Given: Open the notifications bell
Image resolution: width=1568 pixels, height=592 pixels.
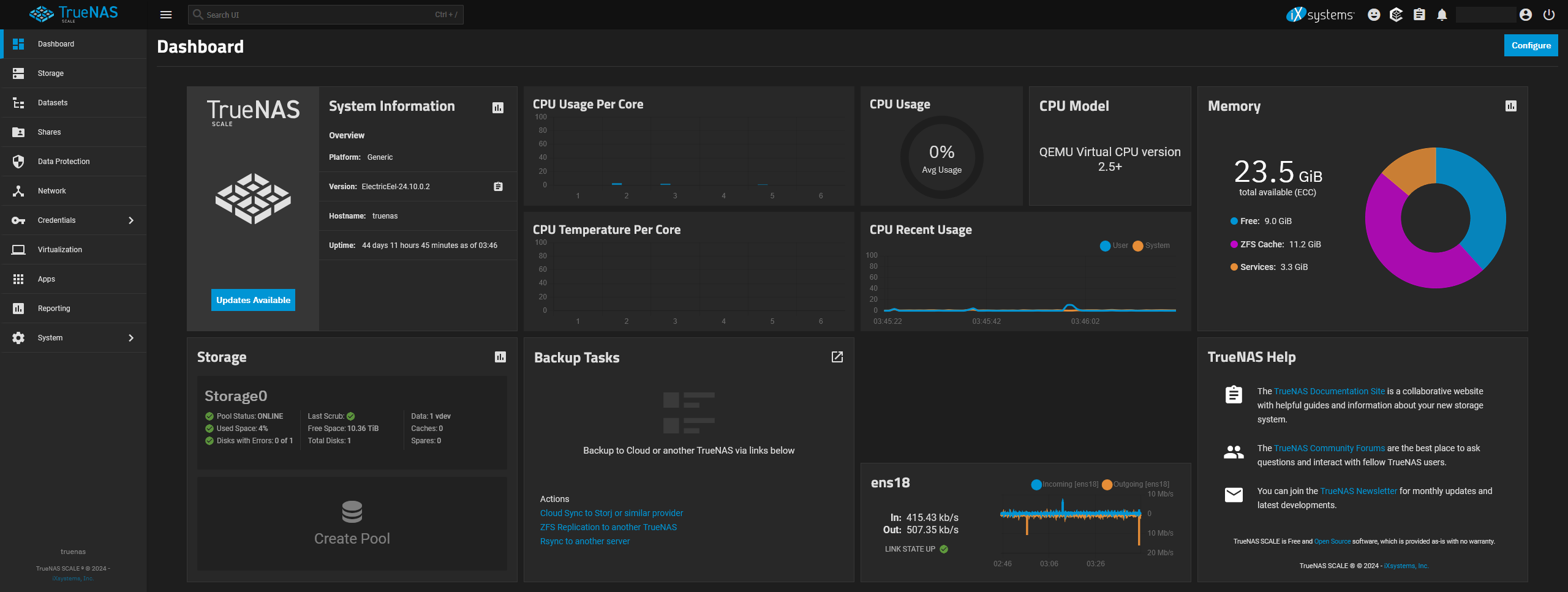Looking at the screenshot, I should 1441,14.
